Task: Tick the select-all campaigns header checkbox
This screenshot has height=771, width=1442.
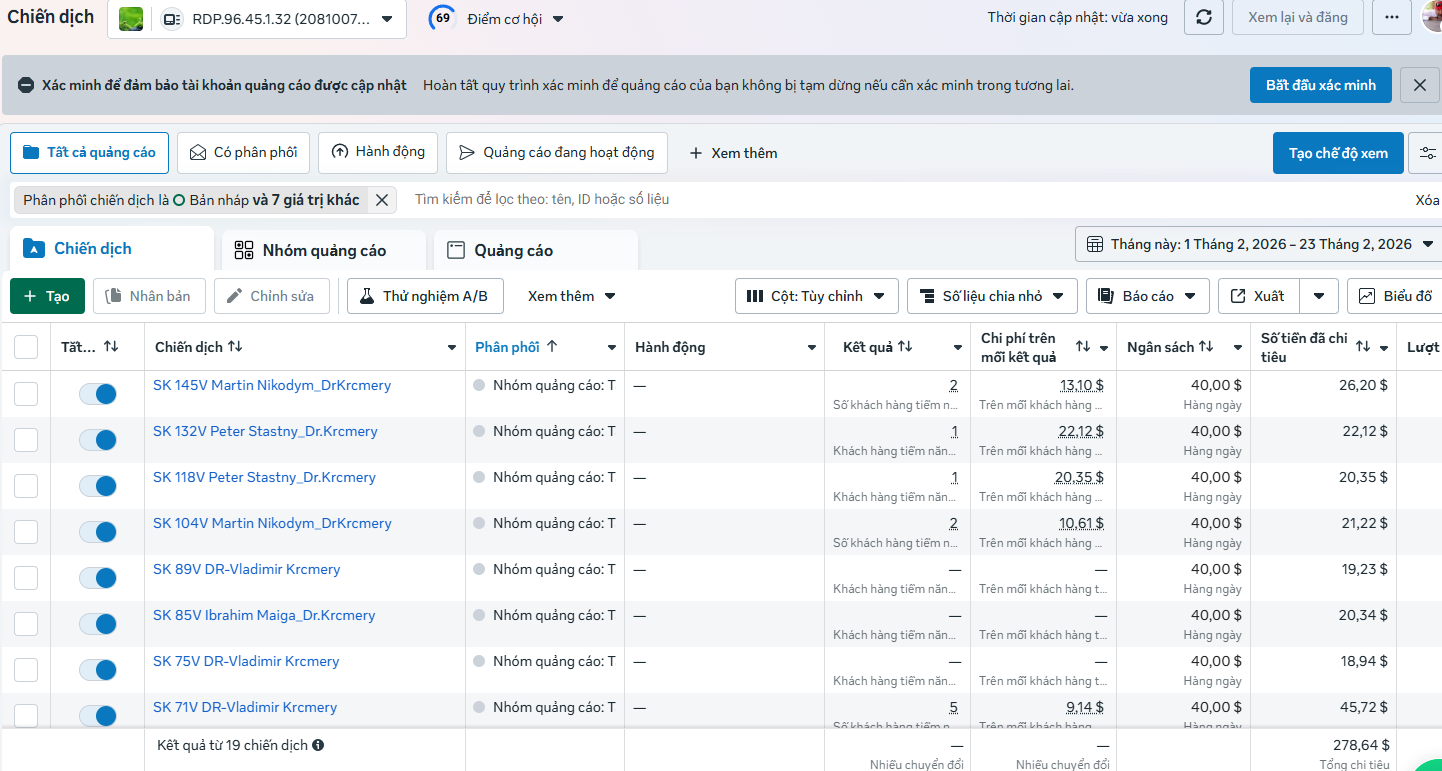Action: click(26, 347)
